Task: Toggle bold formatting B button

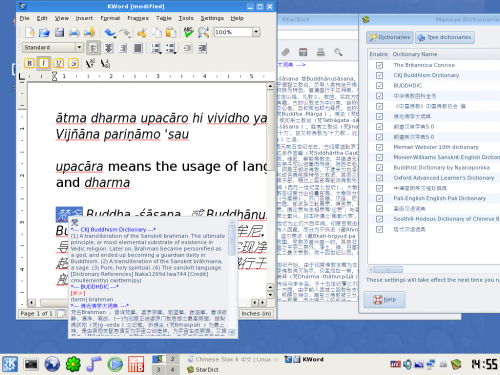Action: [x=29, y=63]
